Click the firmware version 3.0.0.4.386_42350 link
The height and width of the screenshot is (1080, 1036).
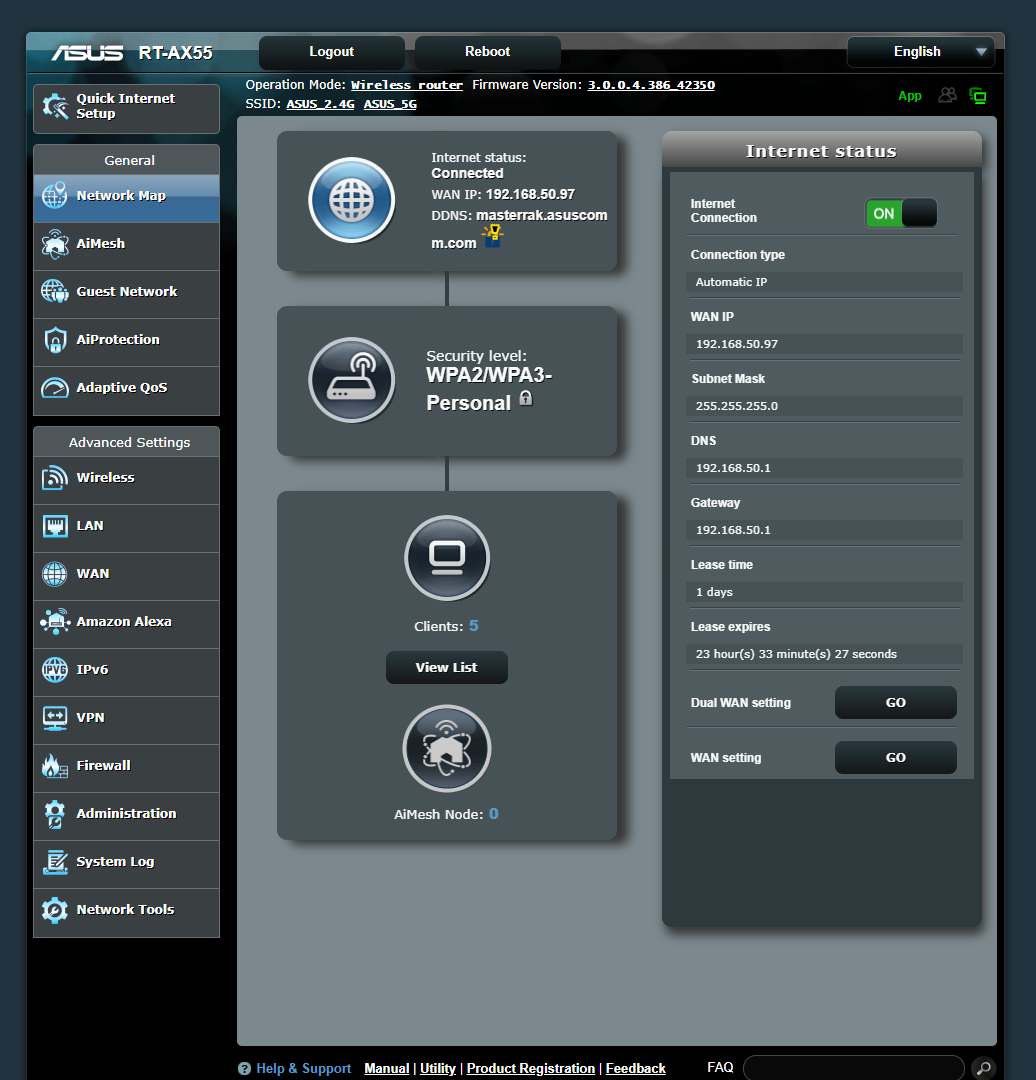click(651, 85)
